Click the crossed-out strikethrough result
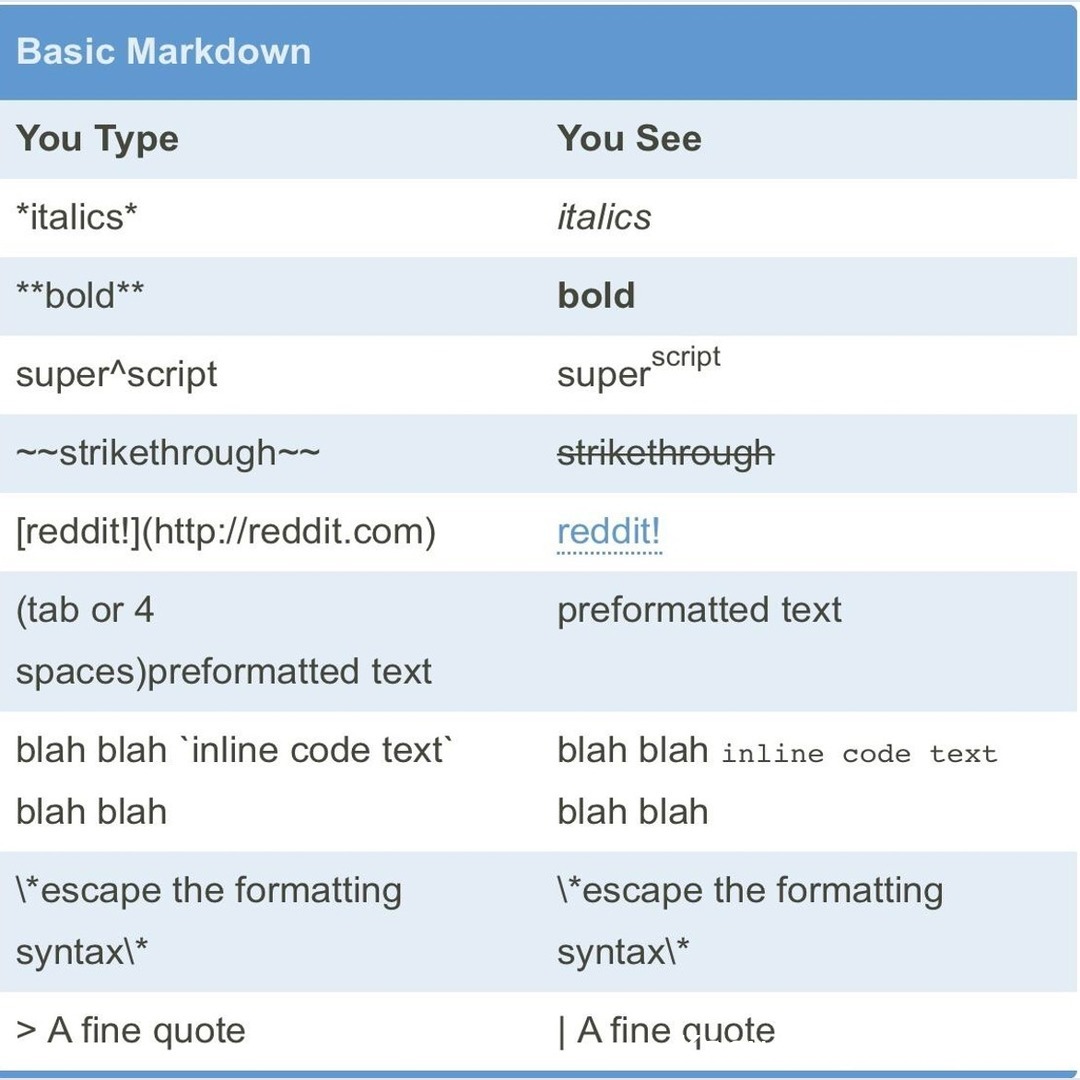Image resolution: width=1080 pixels, height=1080 pixels. tap(665, 453)
